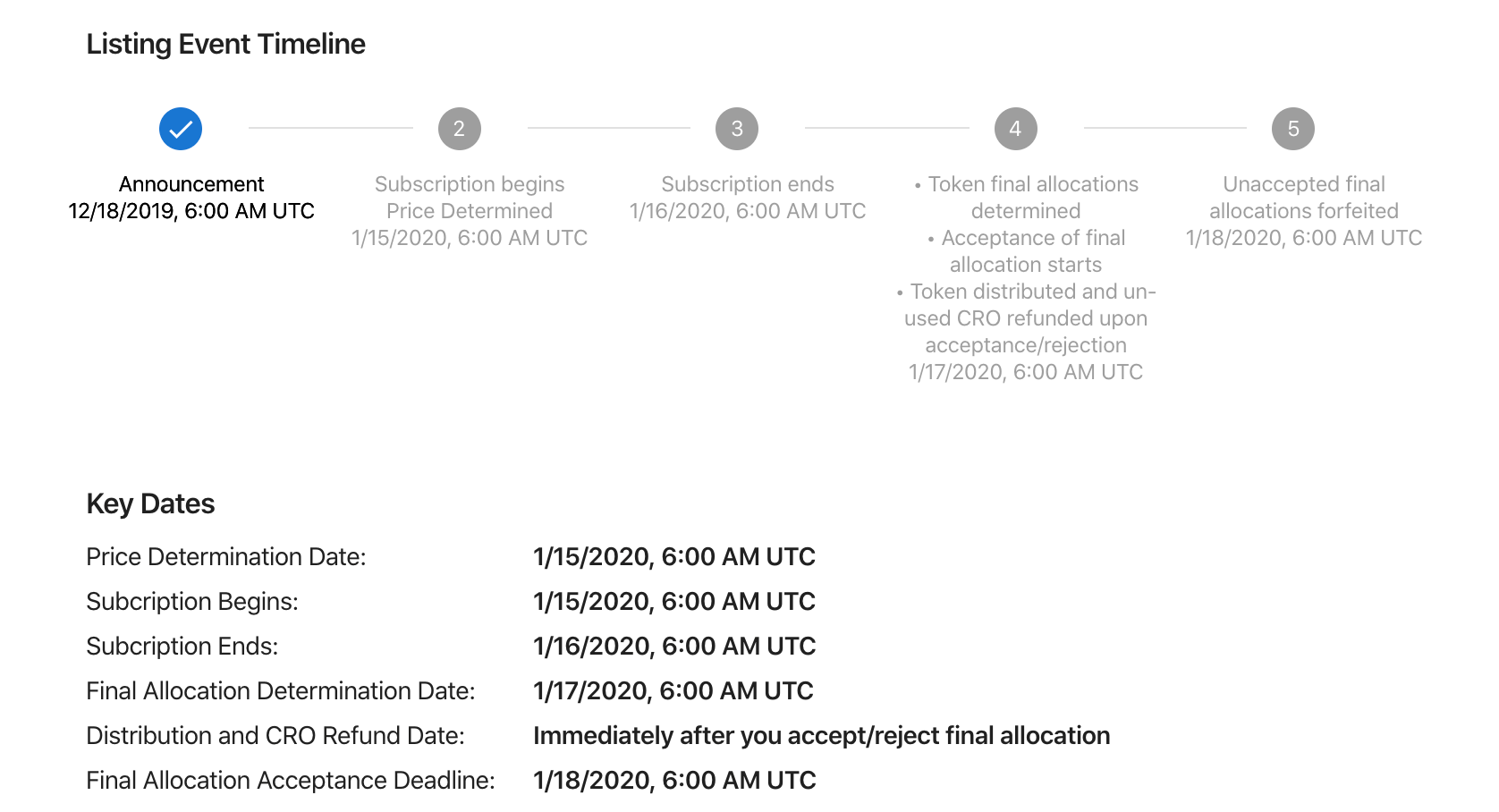Viewport: 1499px width, 812px height.
Task: Click the blue checkmark Announcement step icon
Action: tap(181, 129)
